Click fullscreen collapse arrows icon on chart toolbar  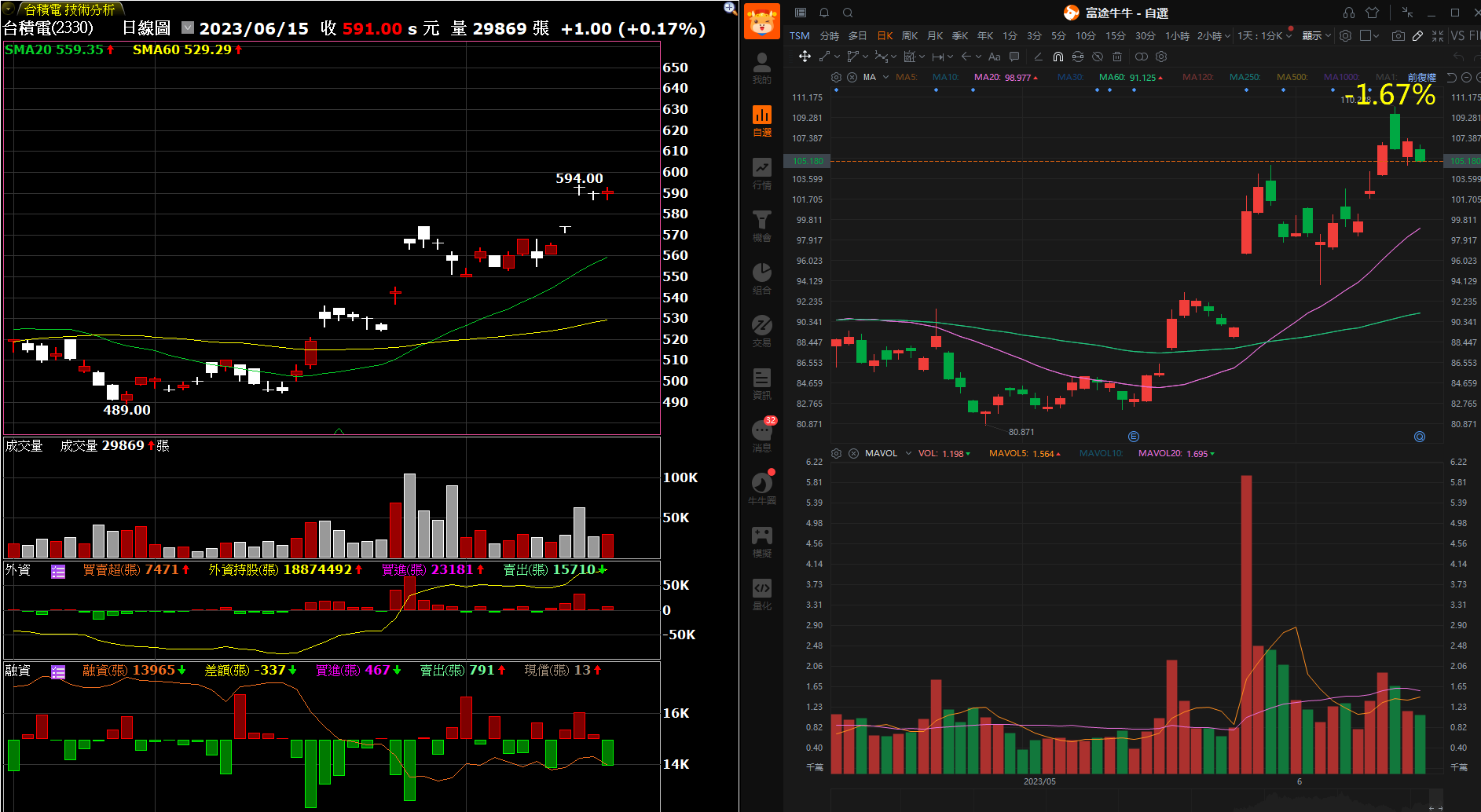[1438, 36]
